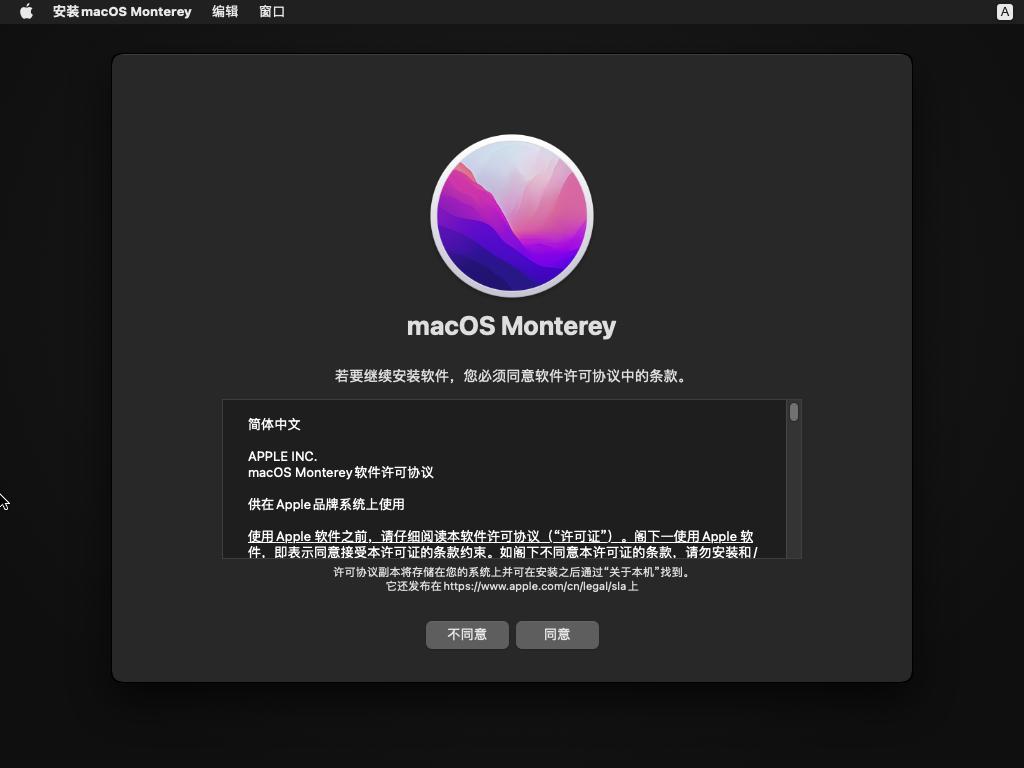This screenshot has height=768, width=1024.
Task: Click the 同意 button
Action: (x=557, y=634)
